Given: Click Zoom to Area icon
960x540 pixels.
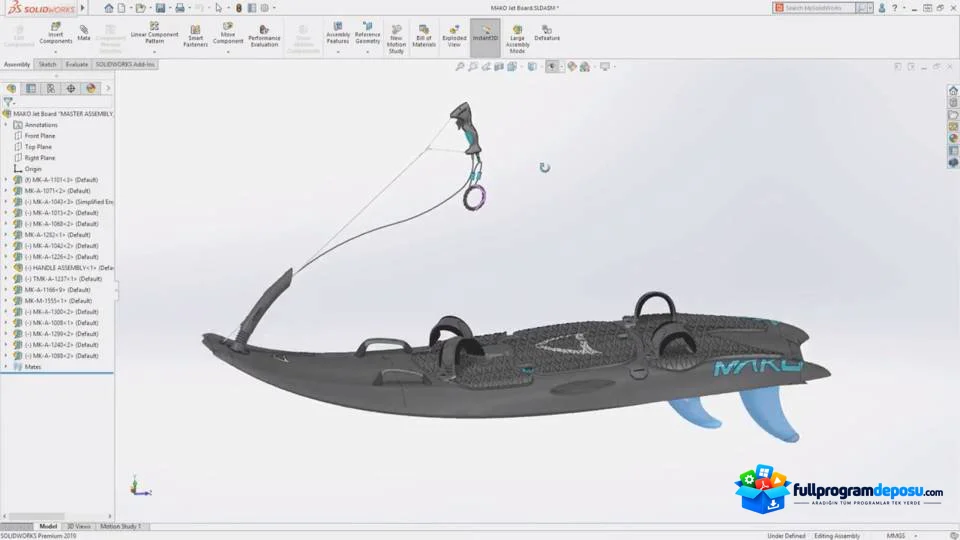Looking at the screenshot, I should point(473,66).
